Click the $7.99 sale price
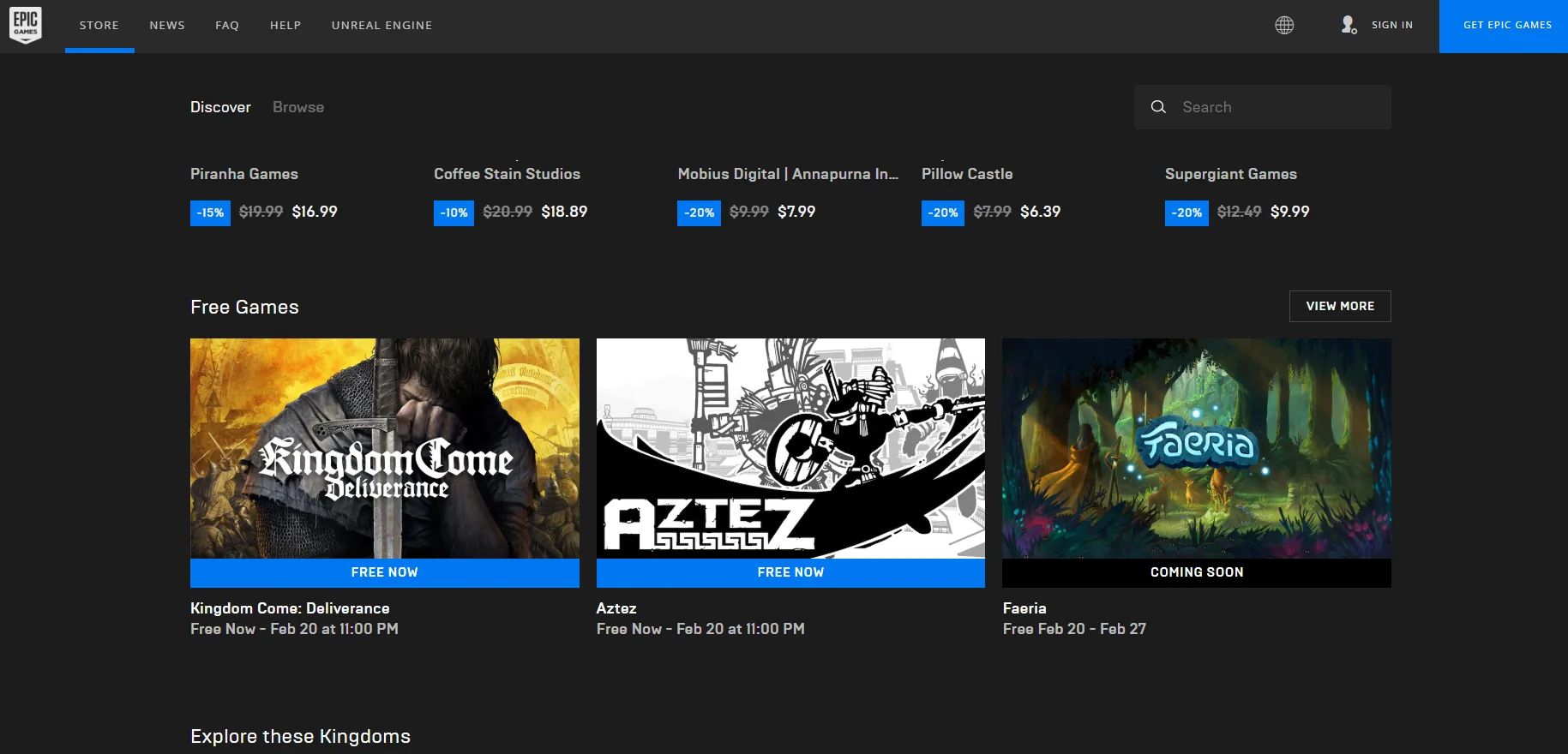 (x=796, y=212)
